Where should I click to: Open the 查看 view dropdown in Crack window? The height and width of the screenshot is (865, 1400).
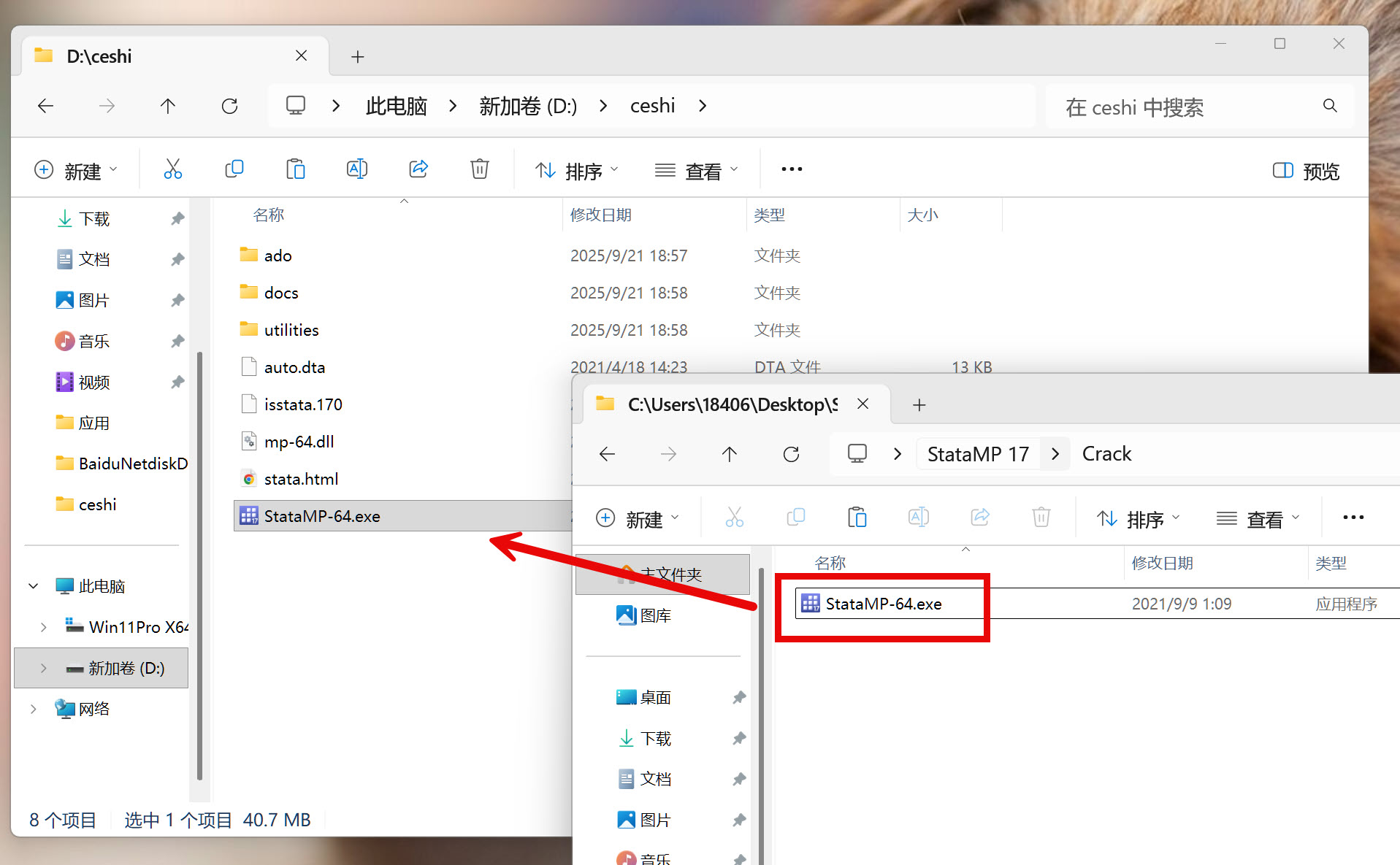coord(1258,519)
